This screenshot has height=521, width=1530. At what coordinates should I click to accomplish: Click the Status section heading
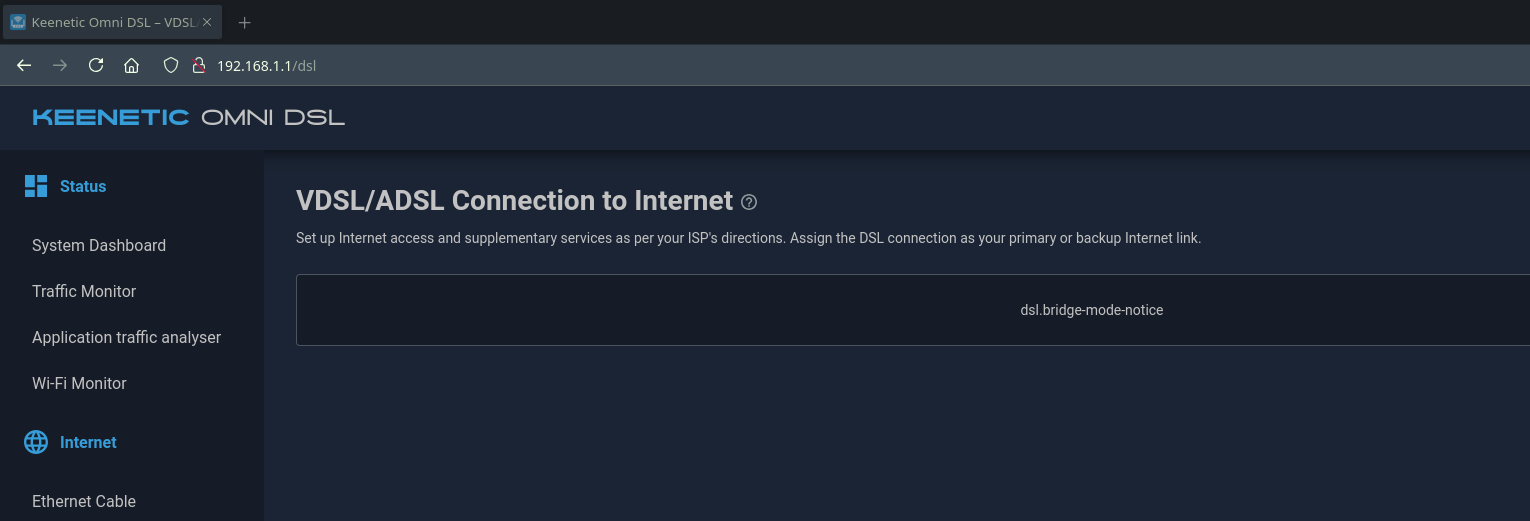pyautogui.click(x=83, y=186)
